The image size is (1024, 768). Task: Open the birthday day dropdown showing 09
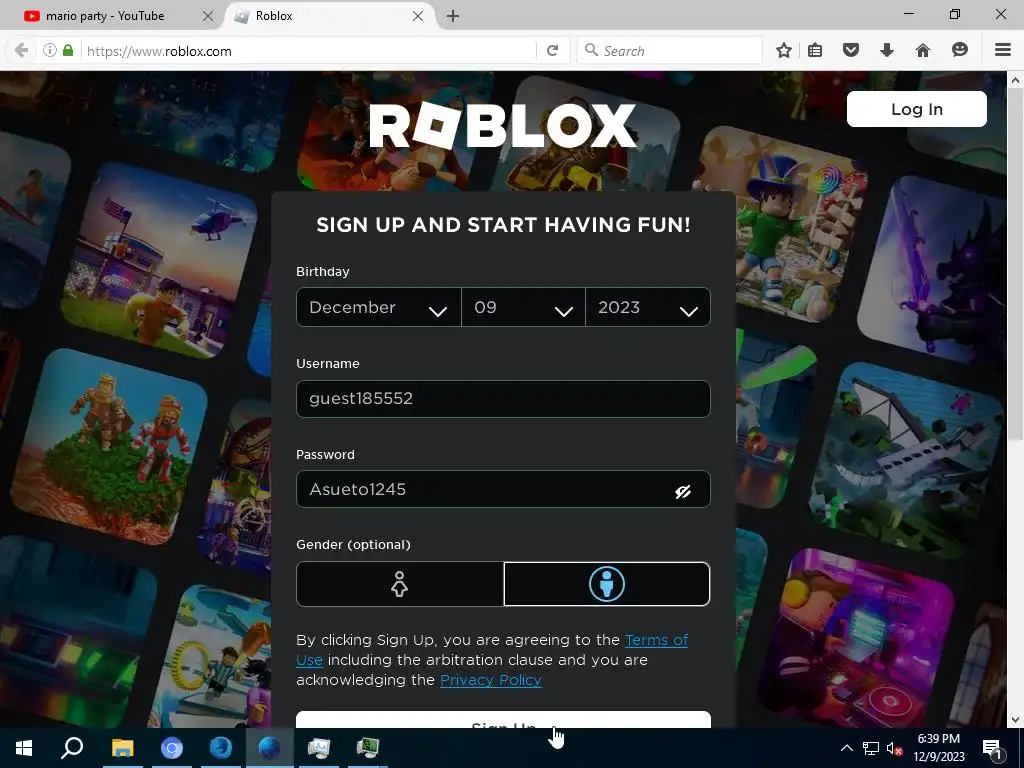[x=523, y=307]
